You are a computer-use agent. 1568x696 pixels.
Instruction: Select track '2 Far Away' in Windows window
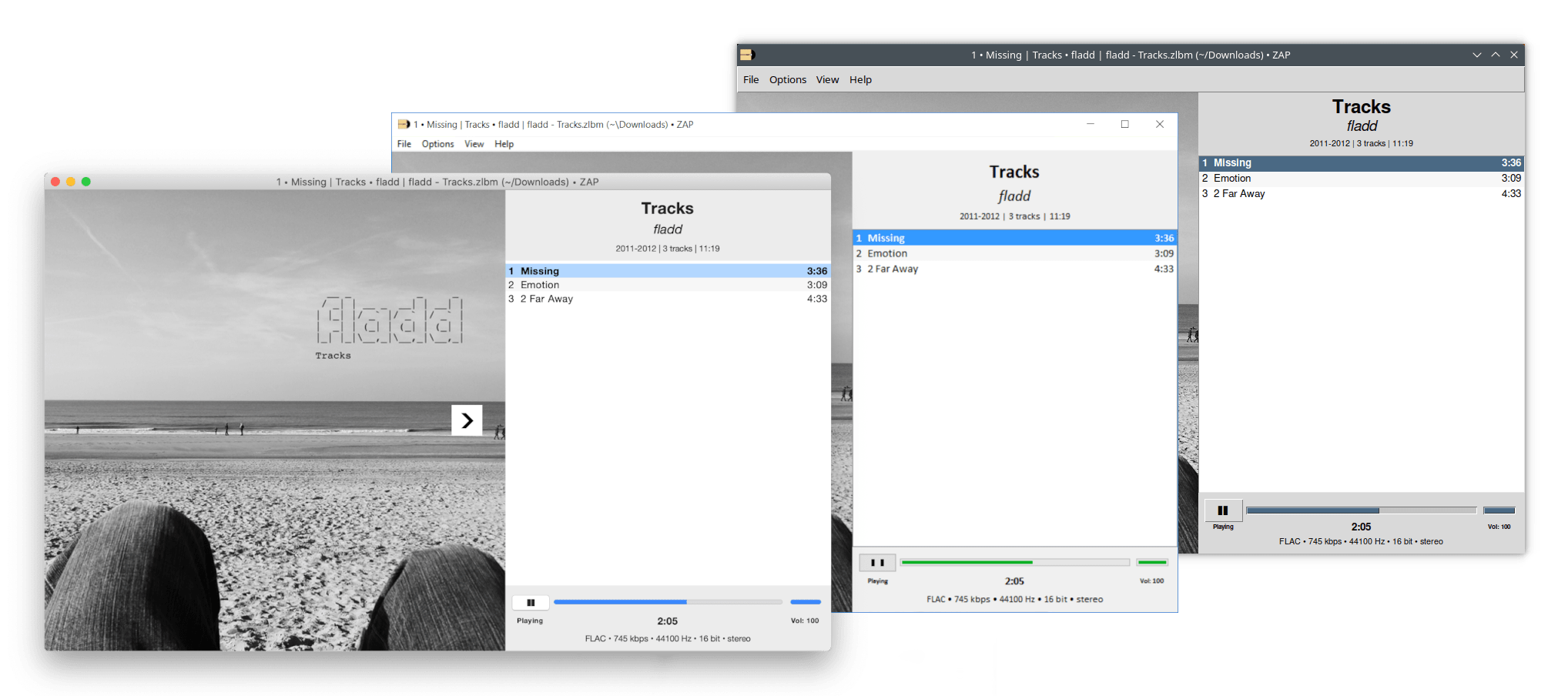(1015, 269)
